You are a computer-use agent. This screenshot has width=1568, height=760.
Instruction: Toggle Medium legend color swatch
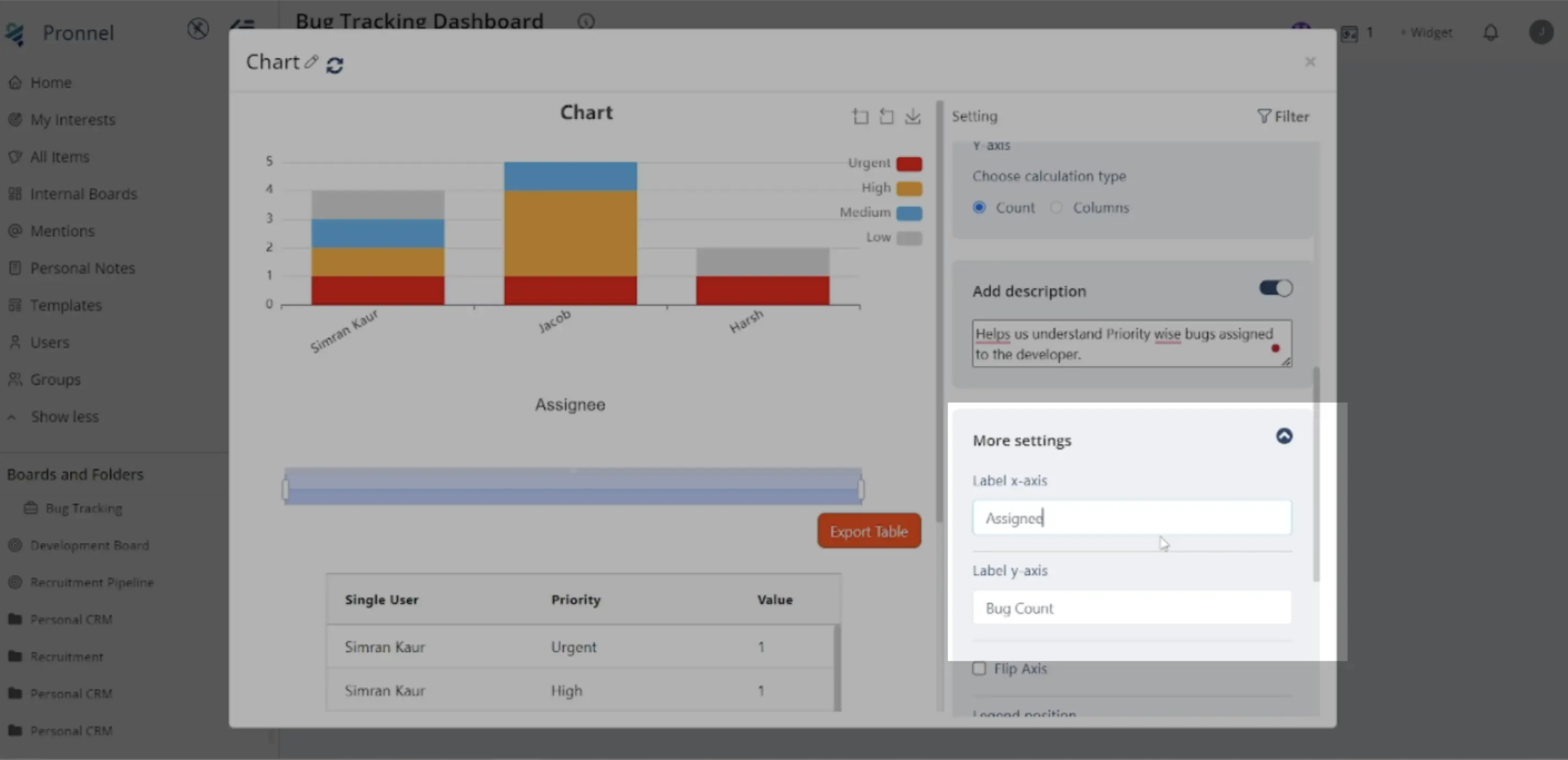click(x=909, y=213)
